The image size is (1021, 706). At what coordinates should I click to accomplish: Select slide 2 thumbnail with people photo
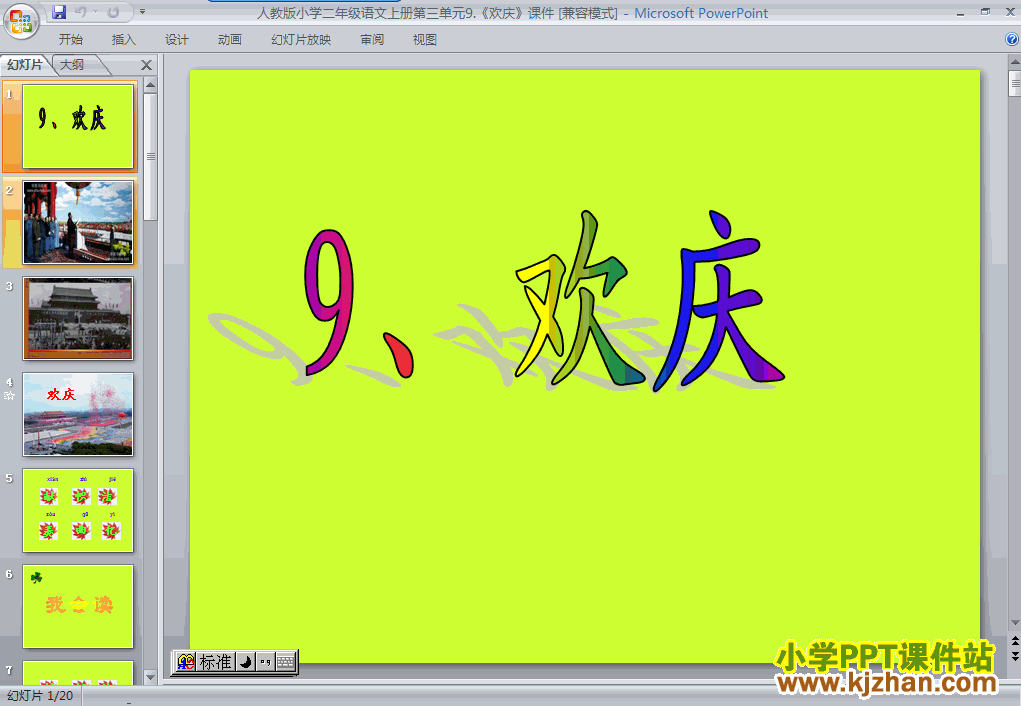pyautogui.click(x=78, y=223)
